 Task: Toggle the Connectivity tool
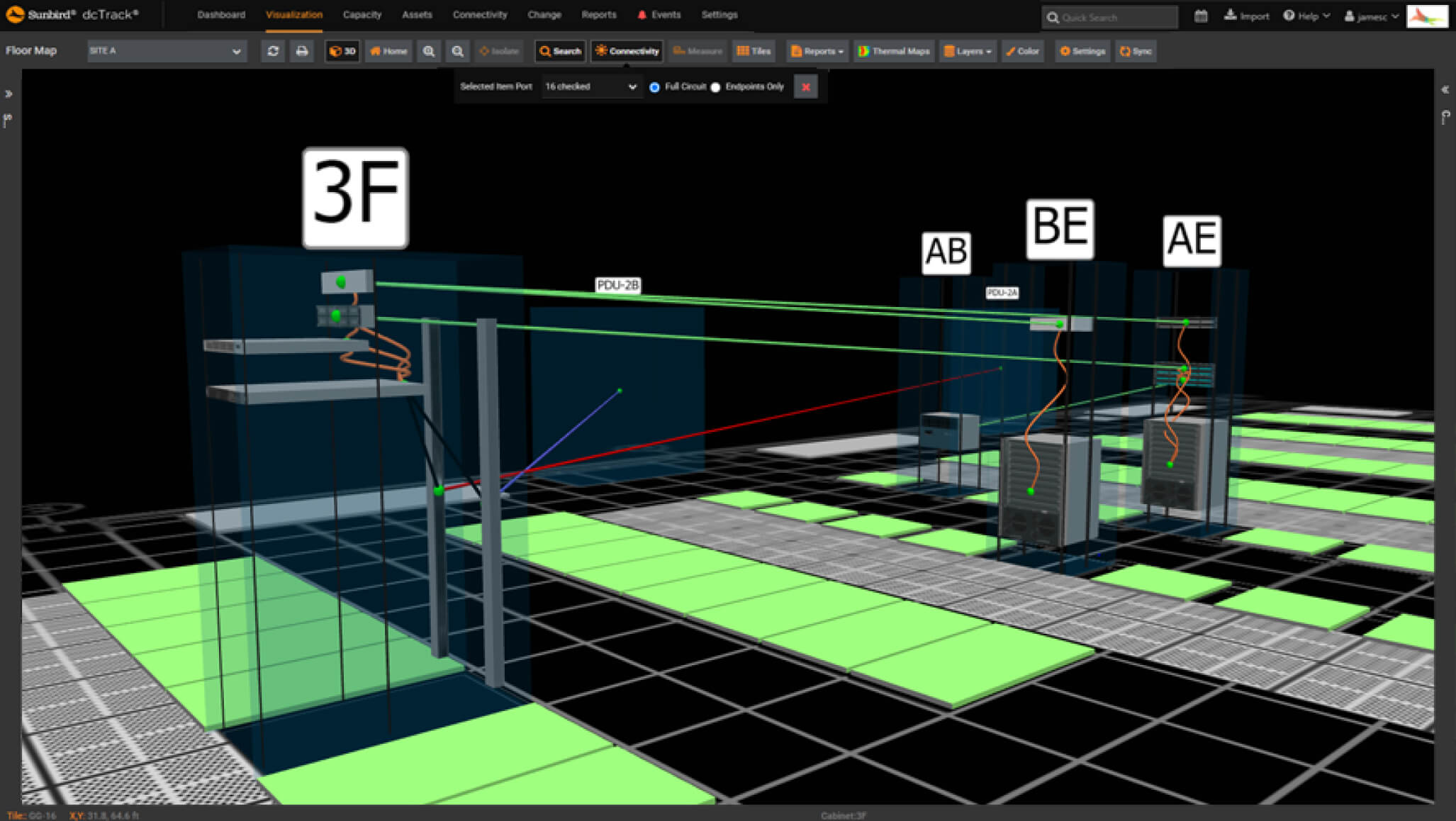627,51
